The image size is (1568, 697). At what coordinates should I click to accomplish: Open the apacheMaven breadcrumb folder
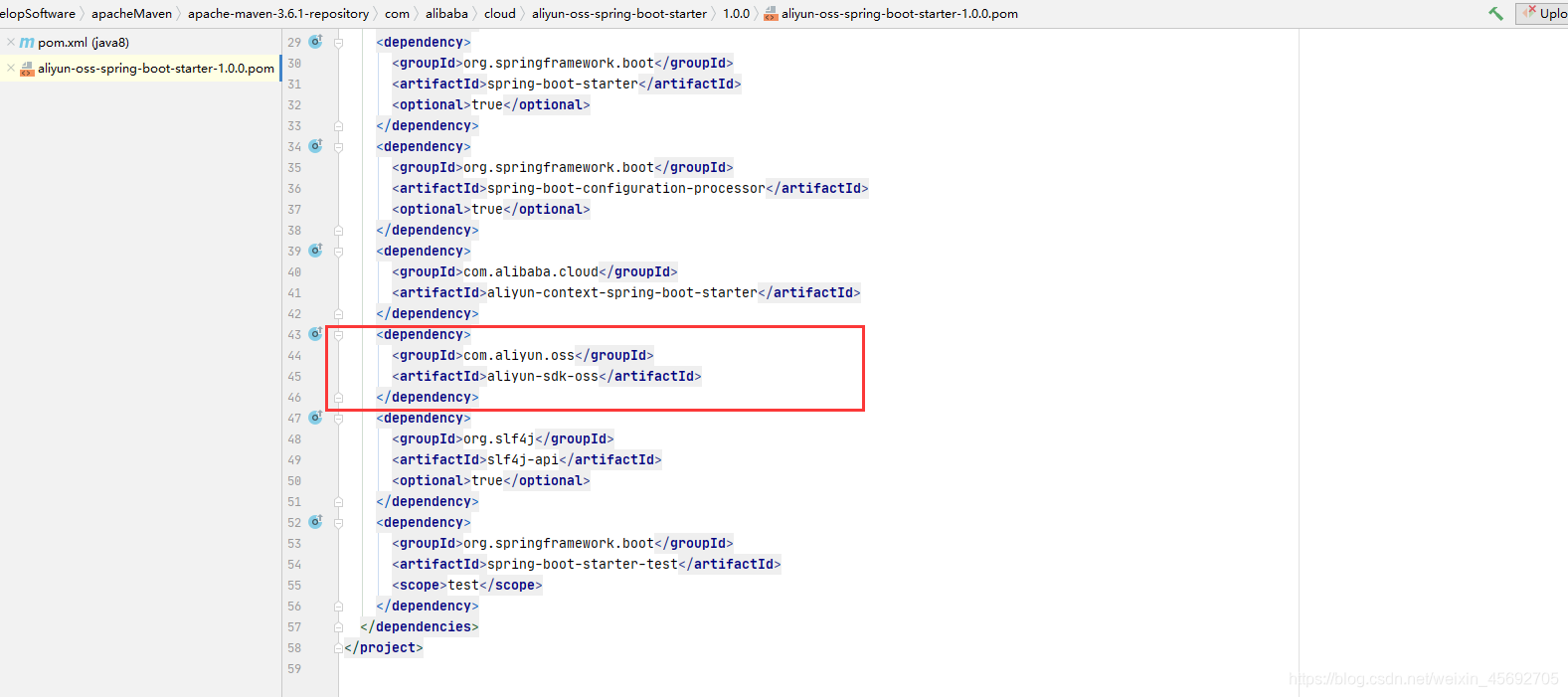[x=132, y=14]
